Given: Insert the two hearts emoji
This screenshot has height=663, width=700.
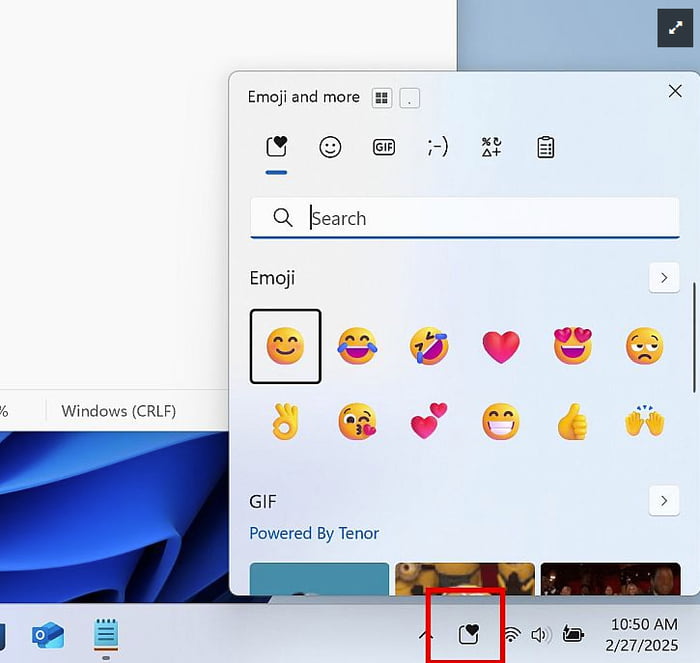Looking at the screenshot, I should point(429,421).
